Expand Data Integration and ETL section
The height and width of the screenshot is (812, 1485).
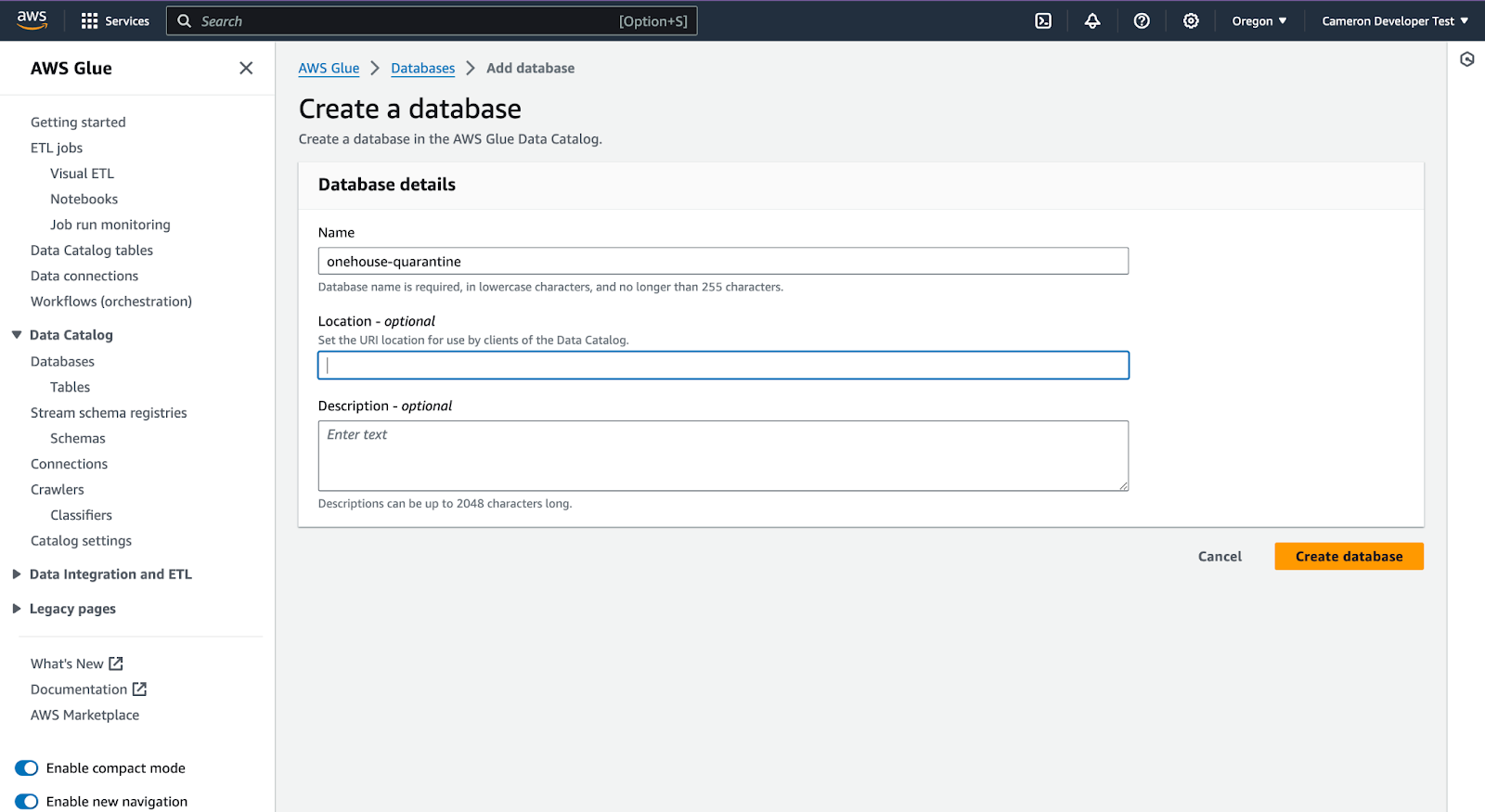(x=17, y=574)
